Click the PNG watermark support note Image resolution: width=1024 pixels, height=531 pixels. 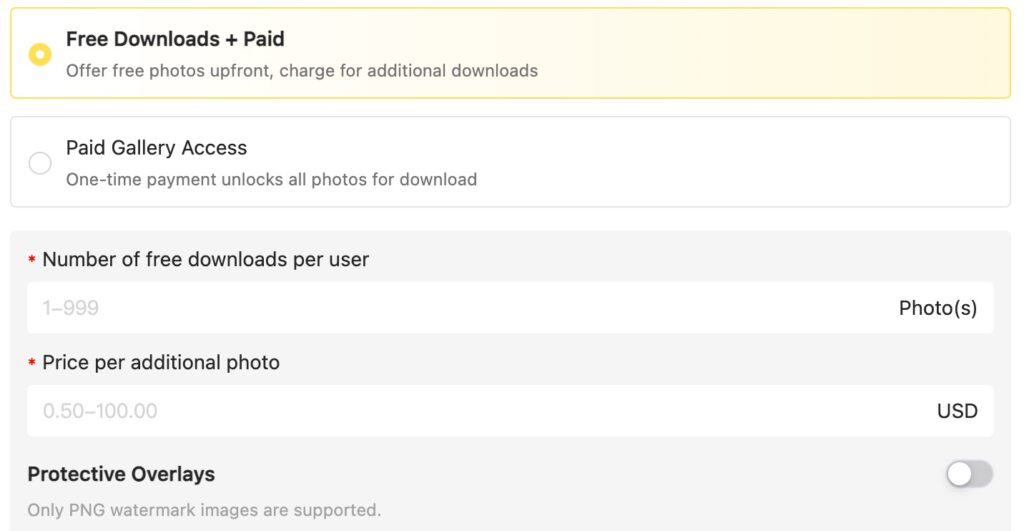[204, 510]
